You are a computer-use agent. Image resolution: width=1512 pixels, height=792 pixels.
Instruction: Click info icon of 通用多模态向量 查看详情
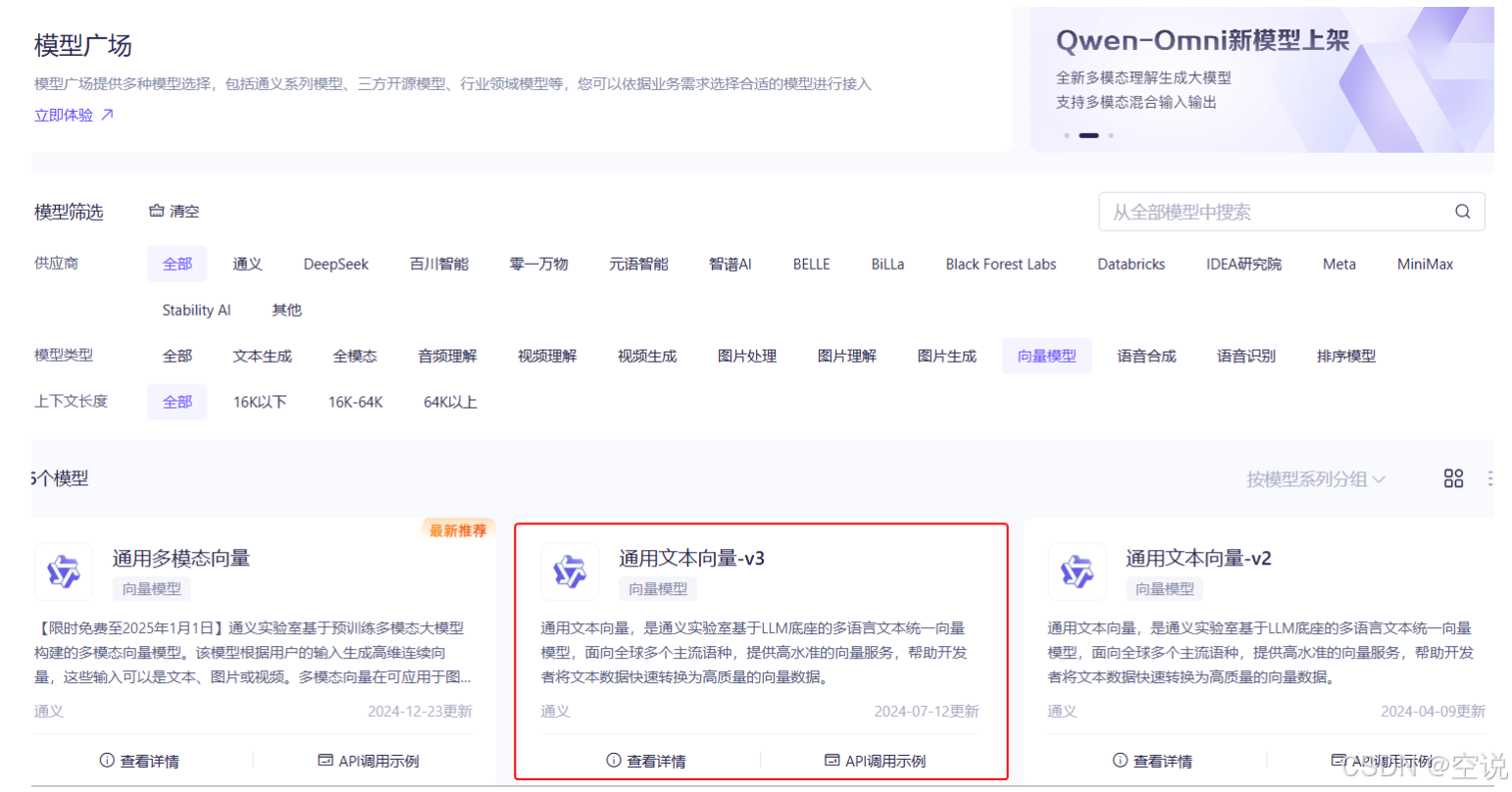[107, 761]
